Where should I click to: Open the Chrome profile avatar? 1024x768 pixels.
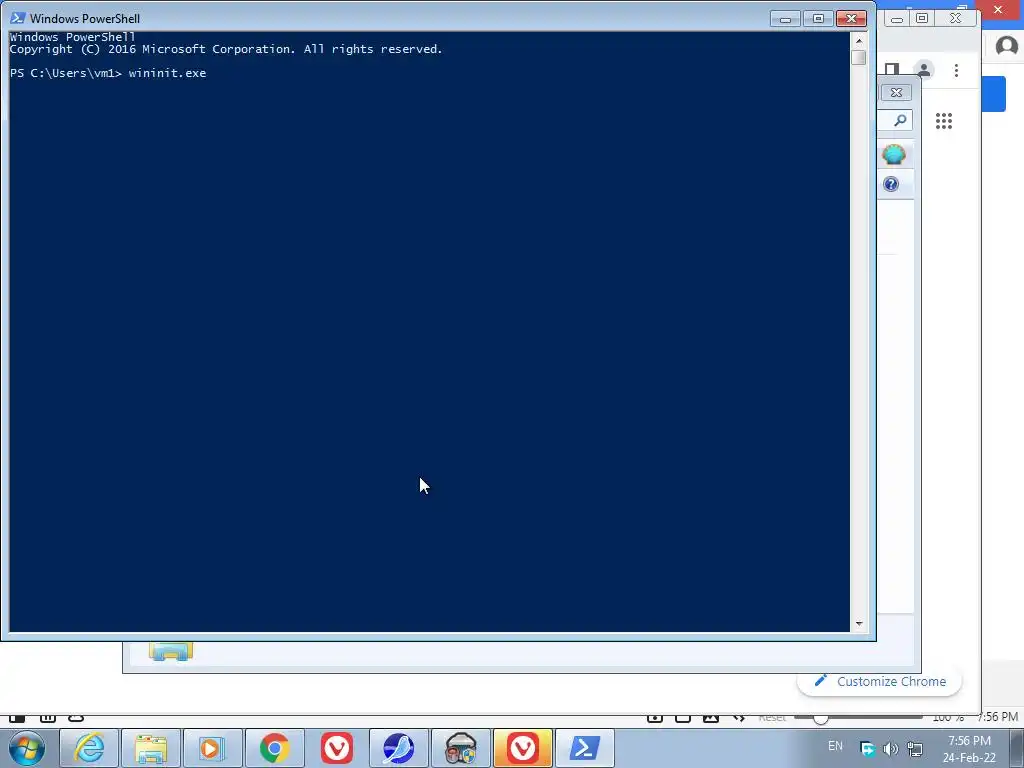point(923,70)
